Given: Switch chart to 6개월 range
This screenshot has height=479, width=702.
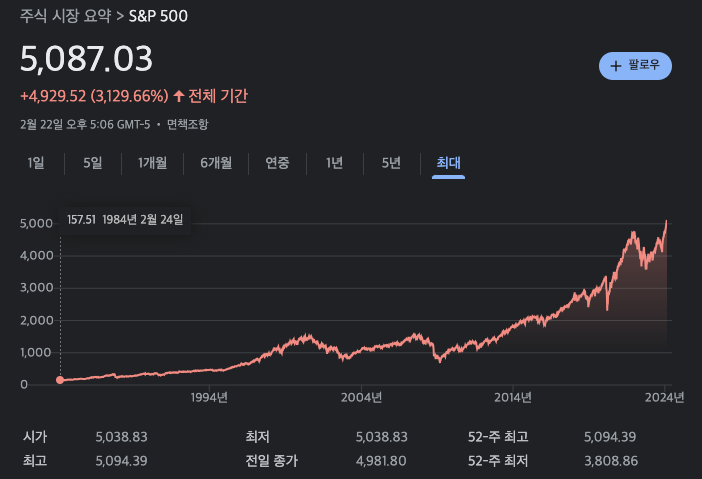Looking at the screenshot, I should tap(216, 163).
